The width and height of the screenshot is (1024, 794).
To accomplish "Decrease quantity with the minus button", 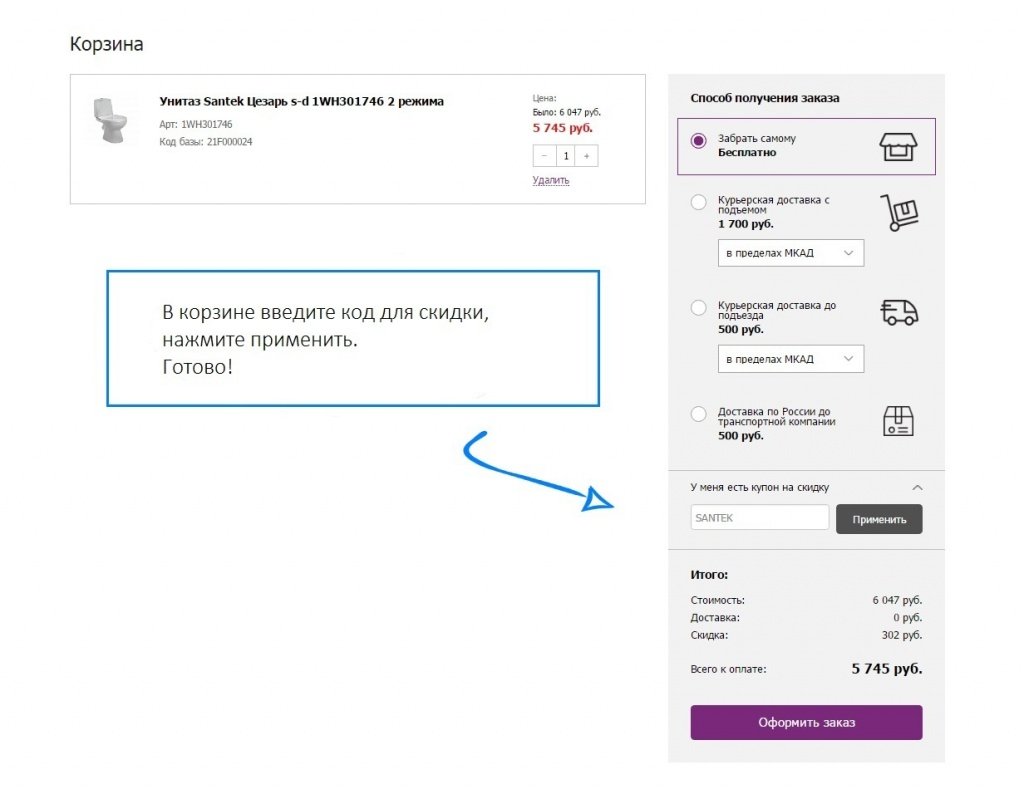I will pos(545,156).
